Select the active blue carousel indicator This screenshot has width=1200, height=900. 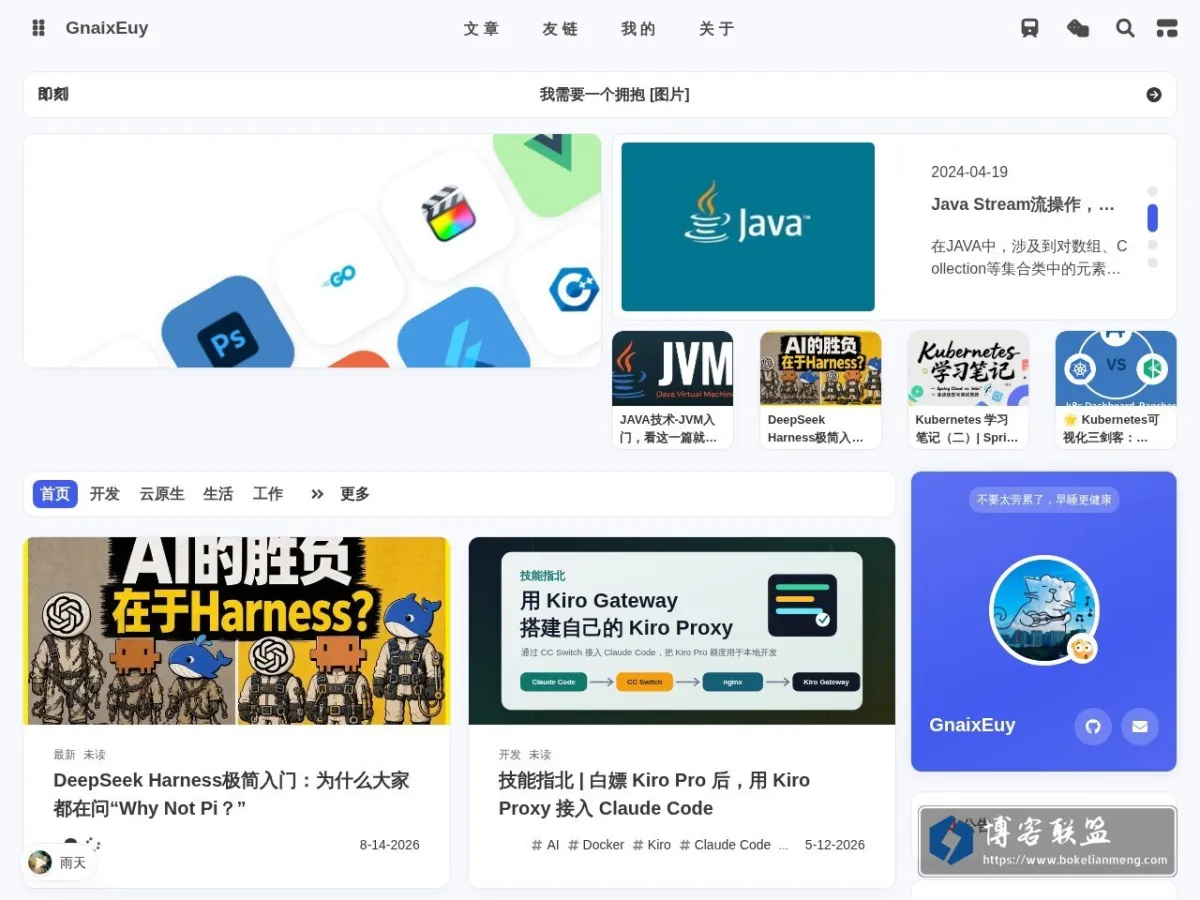(x=1152, y=218)
